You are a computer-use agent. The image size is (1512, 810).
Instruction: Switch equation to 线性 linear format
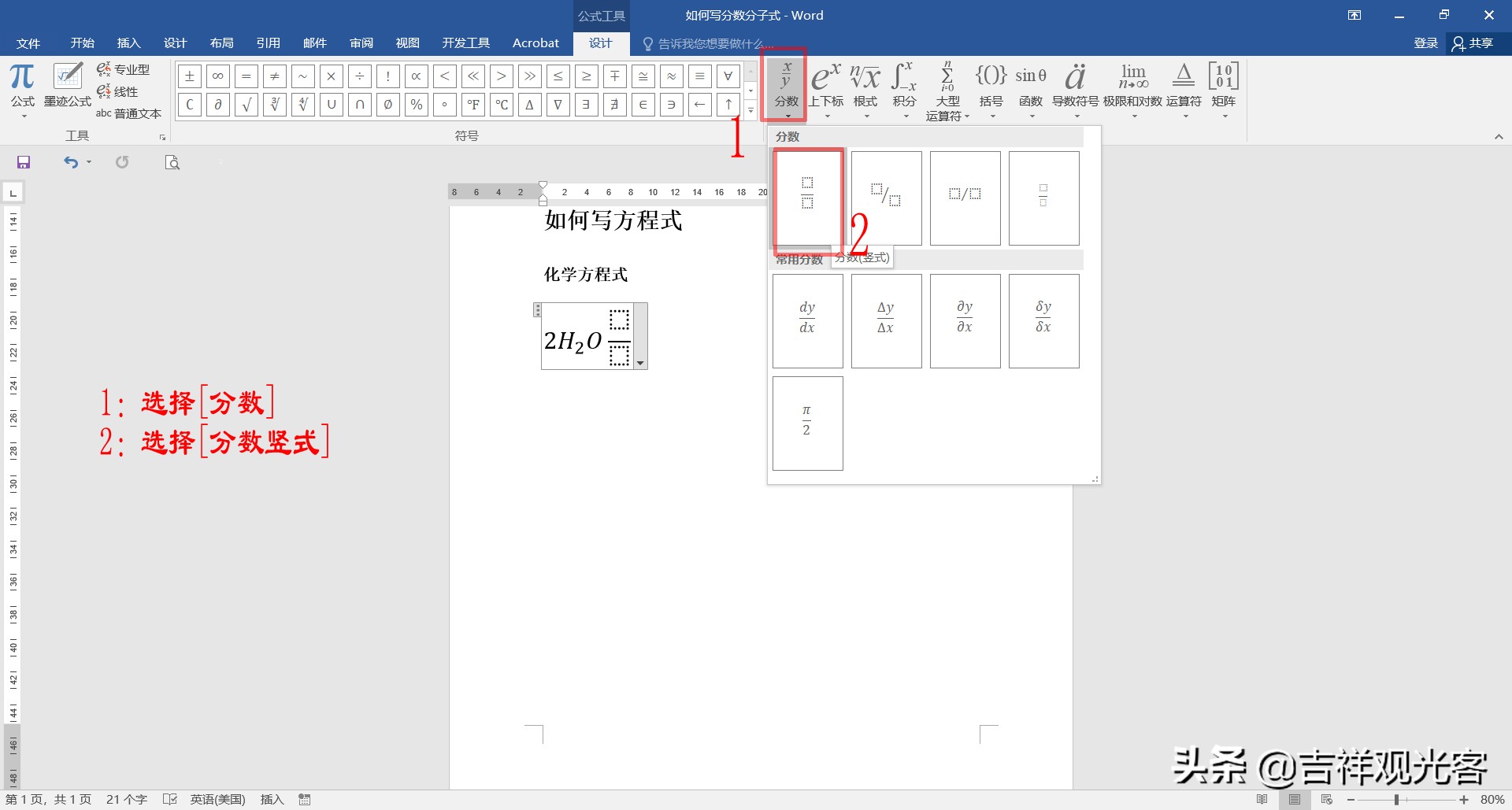tap(122, 91)
